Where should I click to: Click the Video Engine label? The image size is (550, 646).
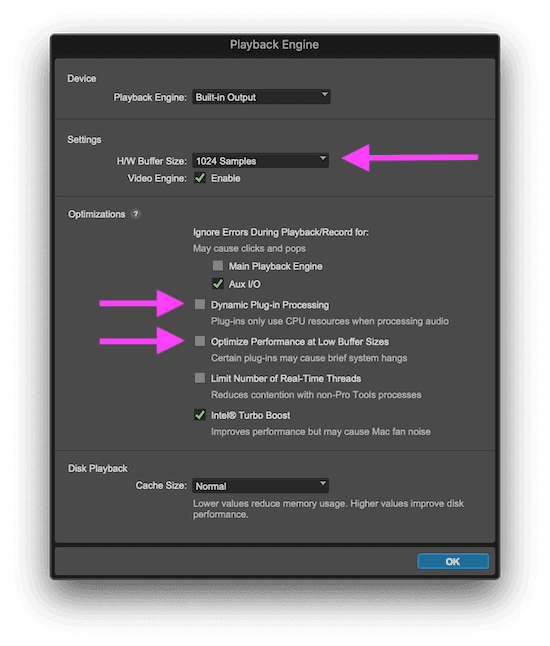click(157, 178)
